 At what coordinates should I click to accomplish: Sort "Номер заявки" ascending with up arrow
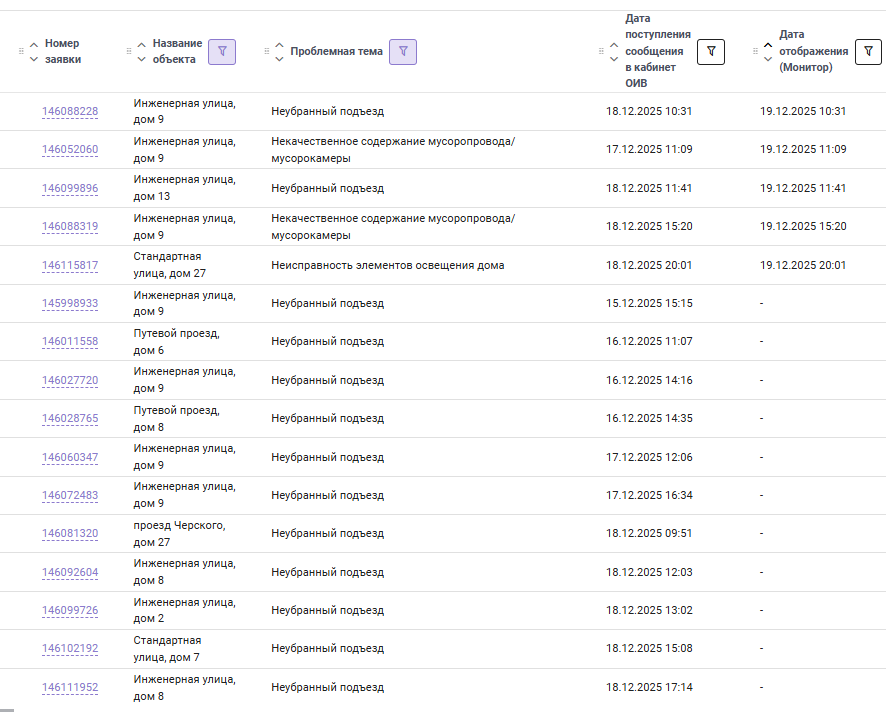34,45
